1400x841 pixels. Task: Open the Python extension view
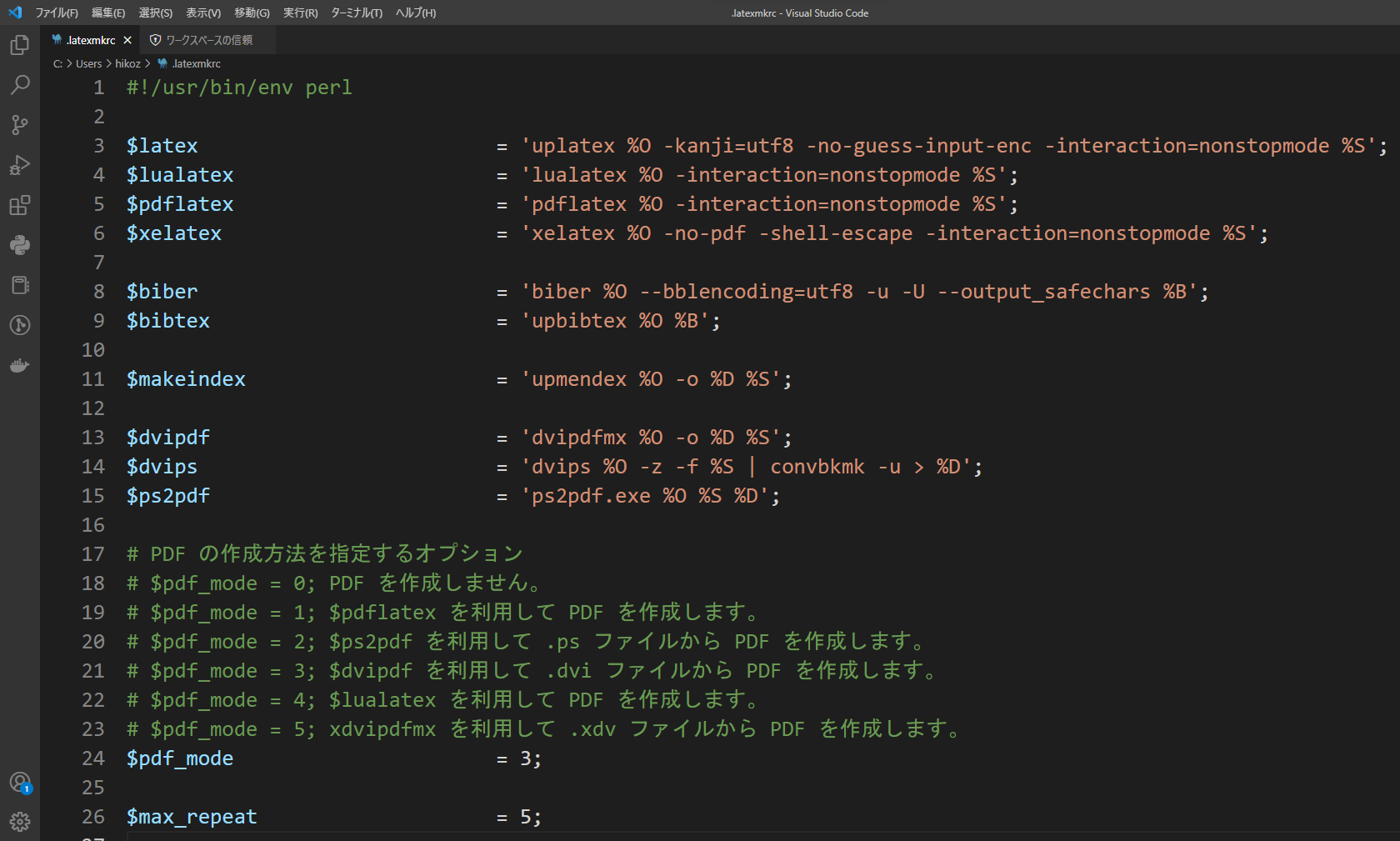(20, 245)
